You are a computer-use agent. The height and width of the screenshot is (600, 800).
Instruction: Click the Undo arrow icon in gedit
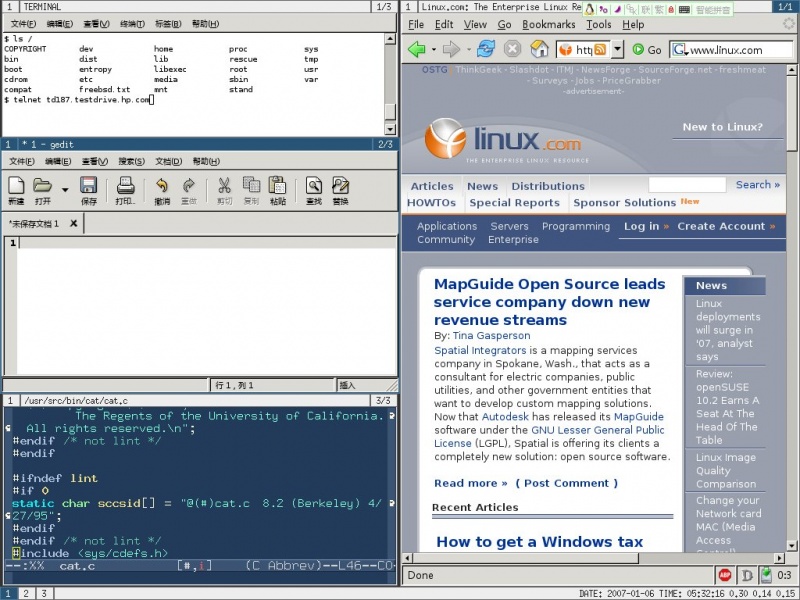(x=162, y=186)
